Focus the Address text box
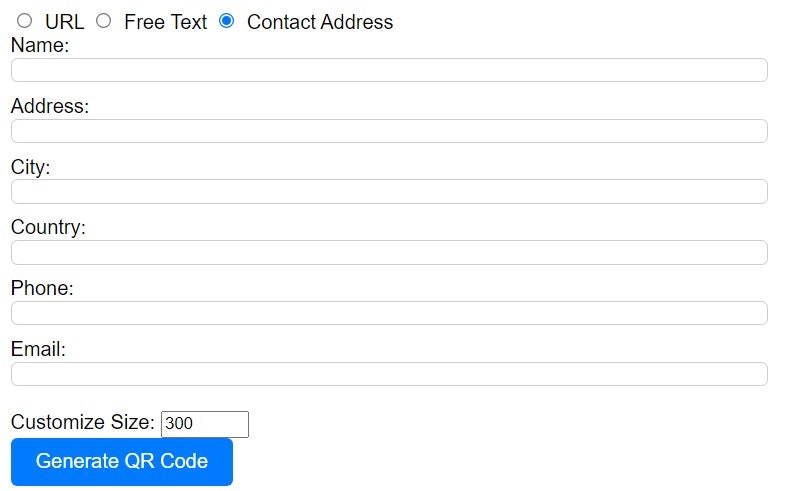The image size is (785, 491). pyautogui.click(x=389, y=131)
